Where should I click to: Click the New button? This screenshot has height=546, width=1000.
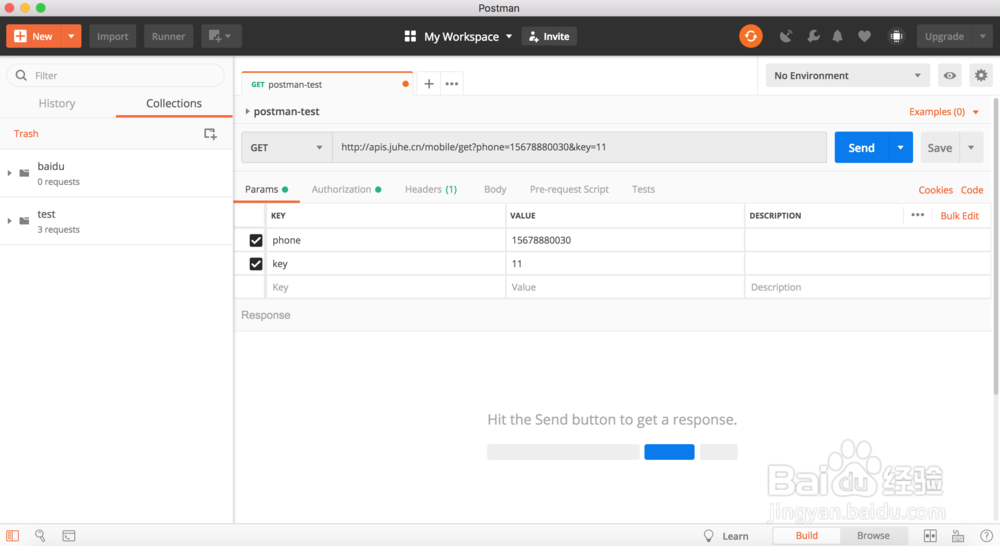click(33, 36)
